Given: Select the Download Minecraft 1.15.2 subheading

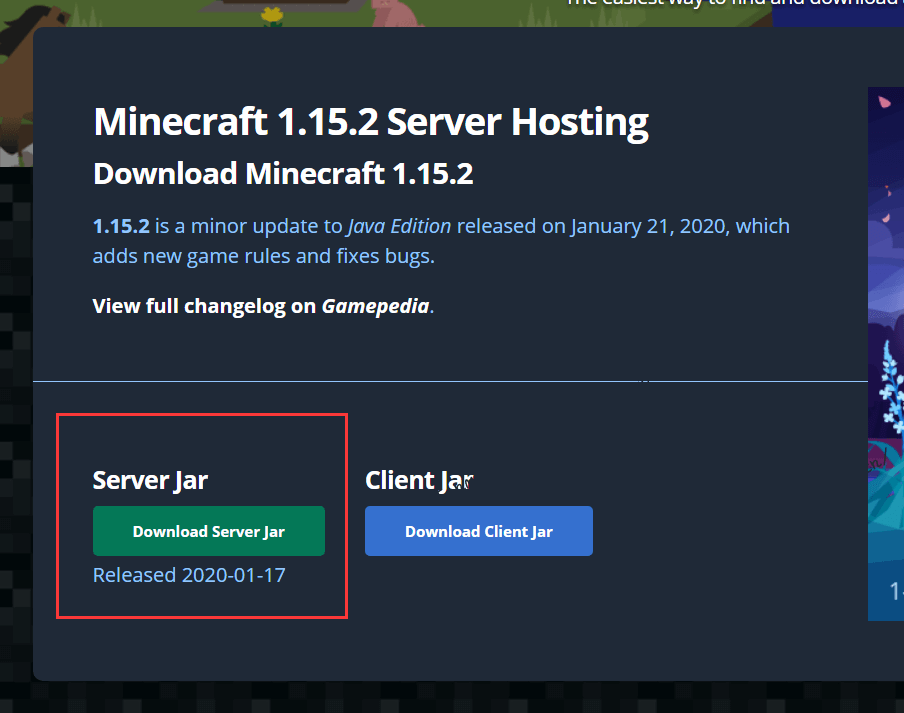Looking at the screenshot, I should coord(282,174).
